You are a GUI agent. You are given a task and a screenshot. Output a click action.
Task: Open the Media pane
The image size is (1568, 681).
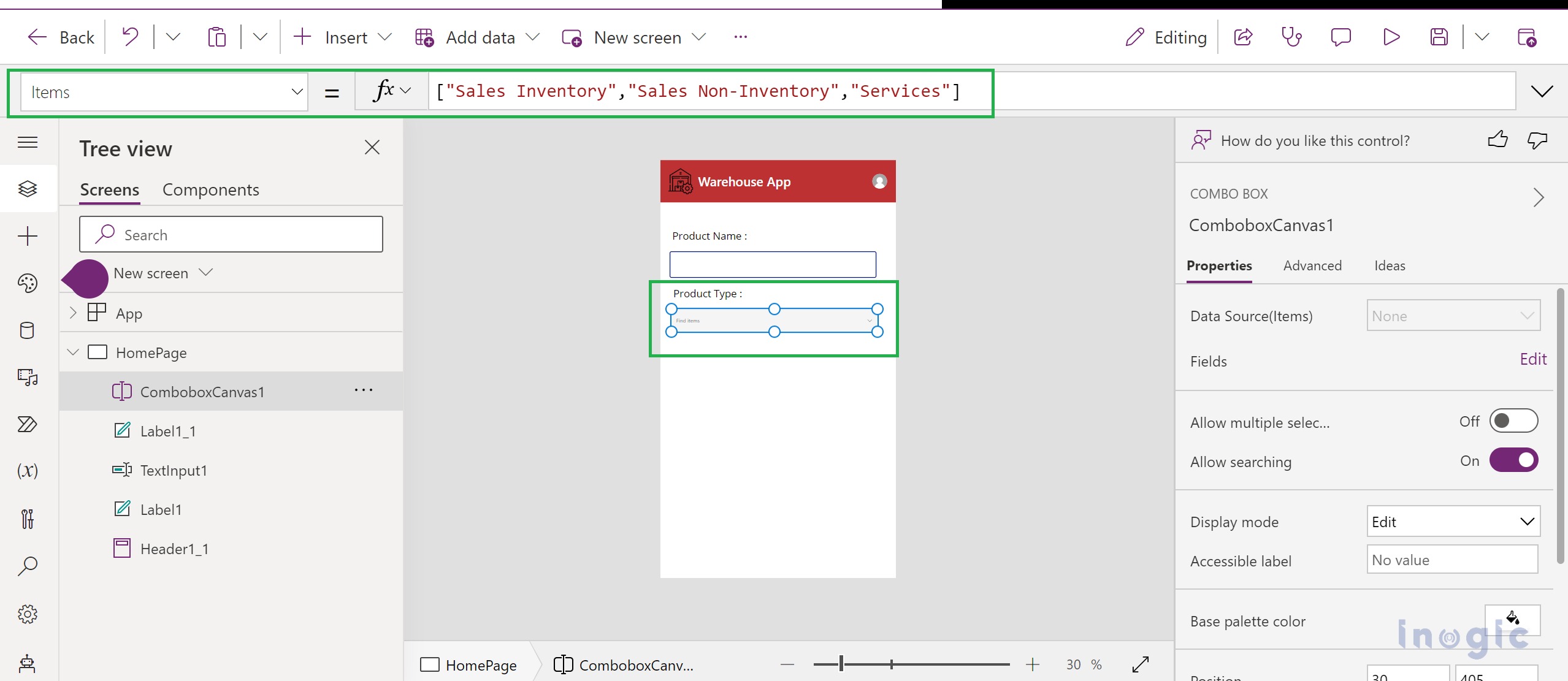coord(28,378)
